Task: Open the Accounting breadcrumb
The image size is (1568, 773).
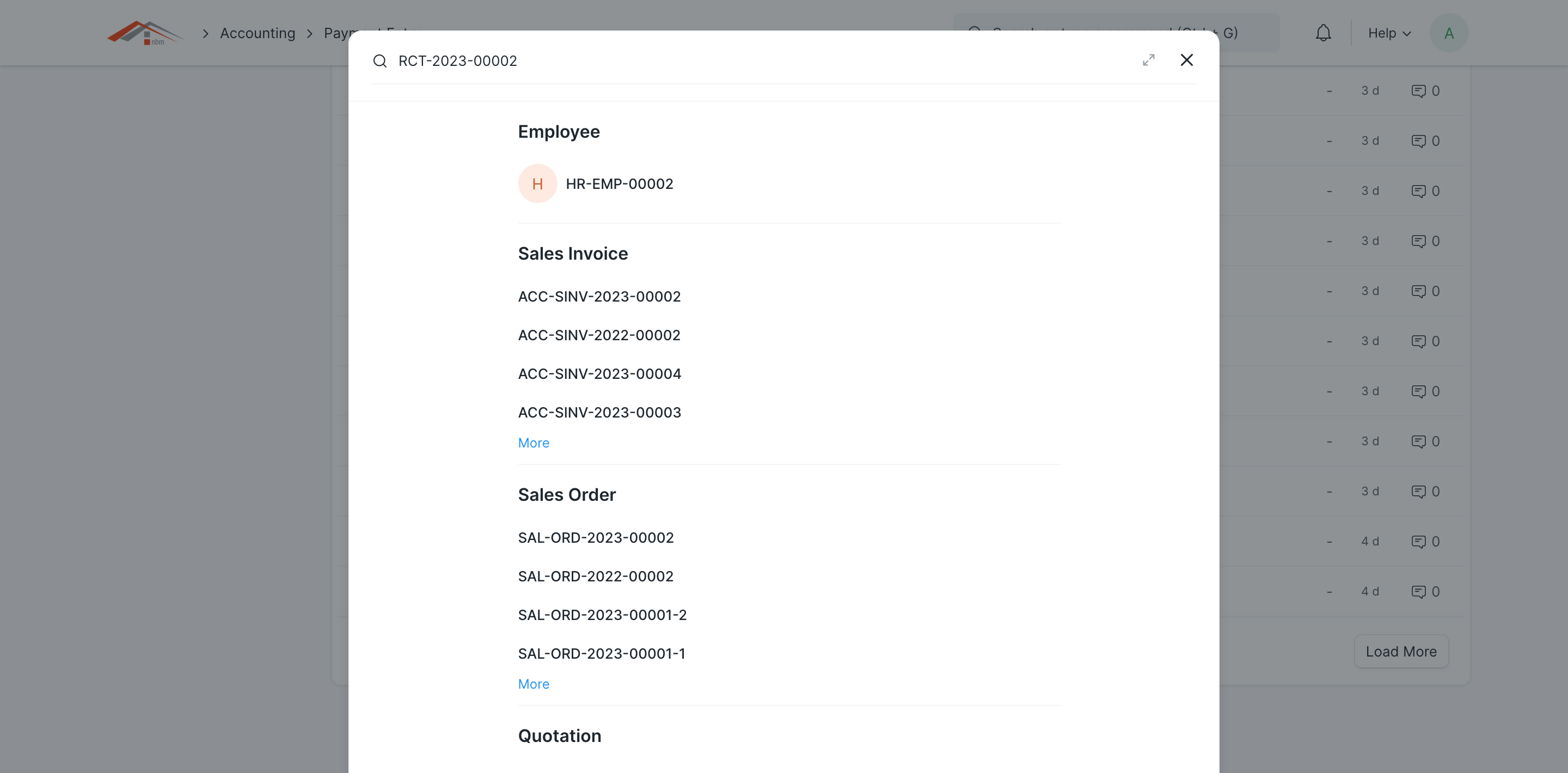Action: point(257,33)
